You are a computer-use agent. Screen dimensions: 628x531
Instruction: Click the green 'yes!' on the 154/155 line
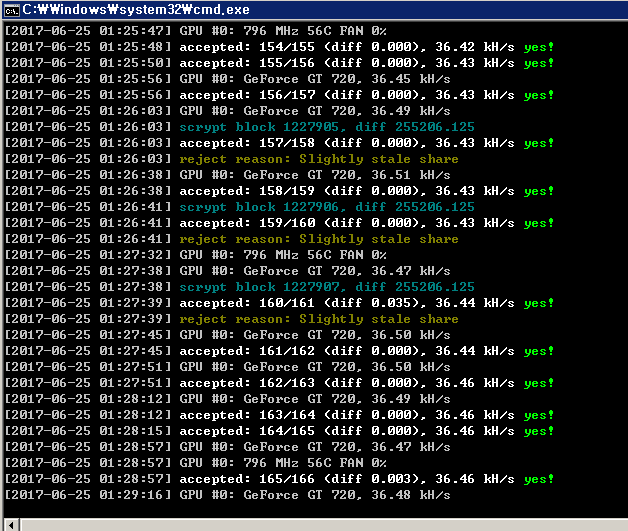(x=539, y=47)
